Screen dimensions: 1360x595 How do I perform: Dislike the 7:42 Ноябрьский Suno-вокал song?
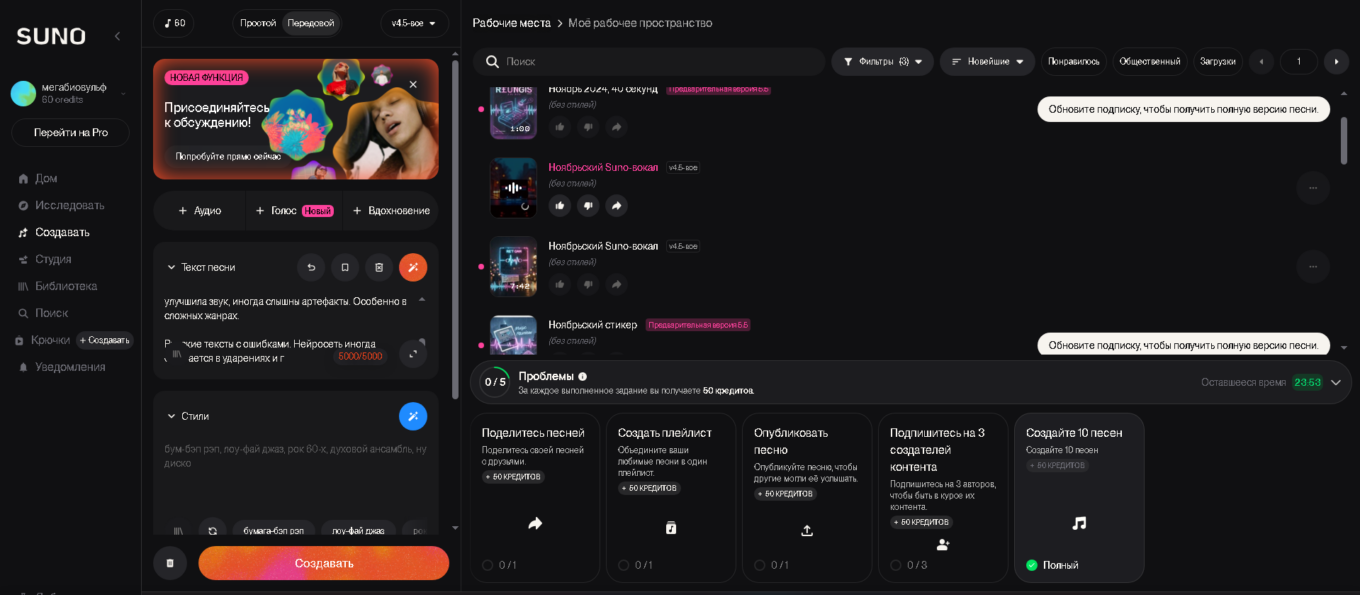tap(588, 284)
